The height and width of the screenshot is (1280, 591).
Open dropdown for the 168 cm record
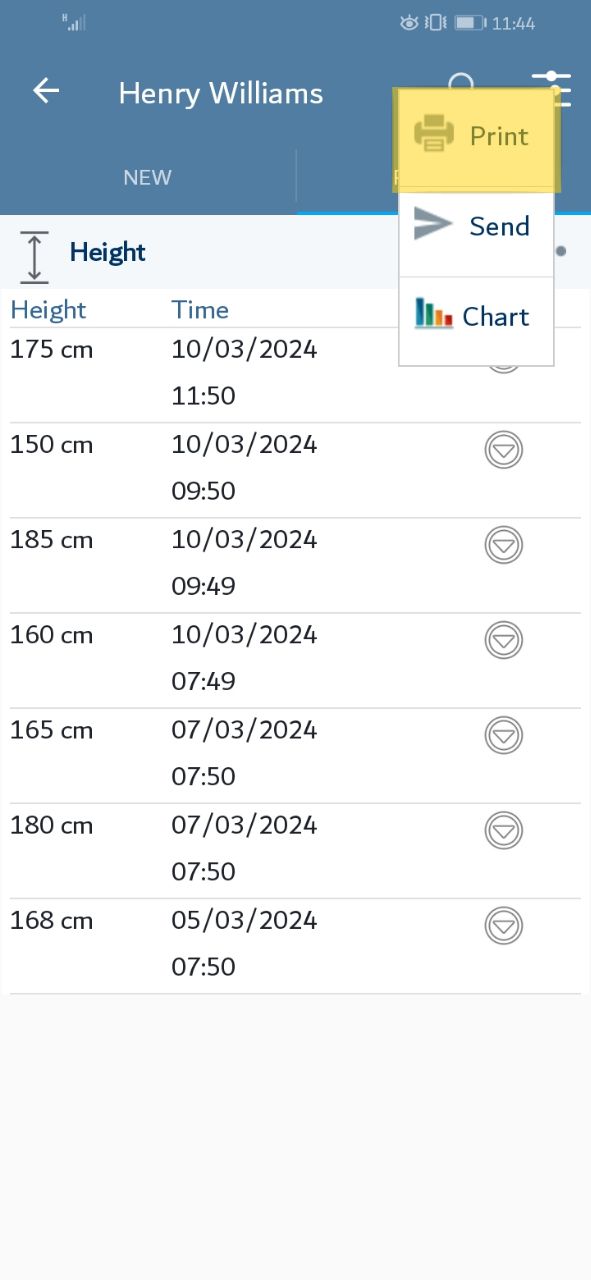point(504,925)
